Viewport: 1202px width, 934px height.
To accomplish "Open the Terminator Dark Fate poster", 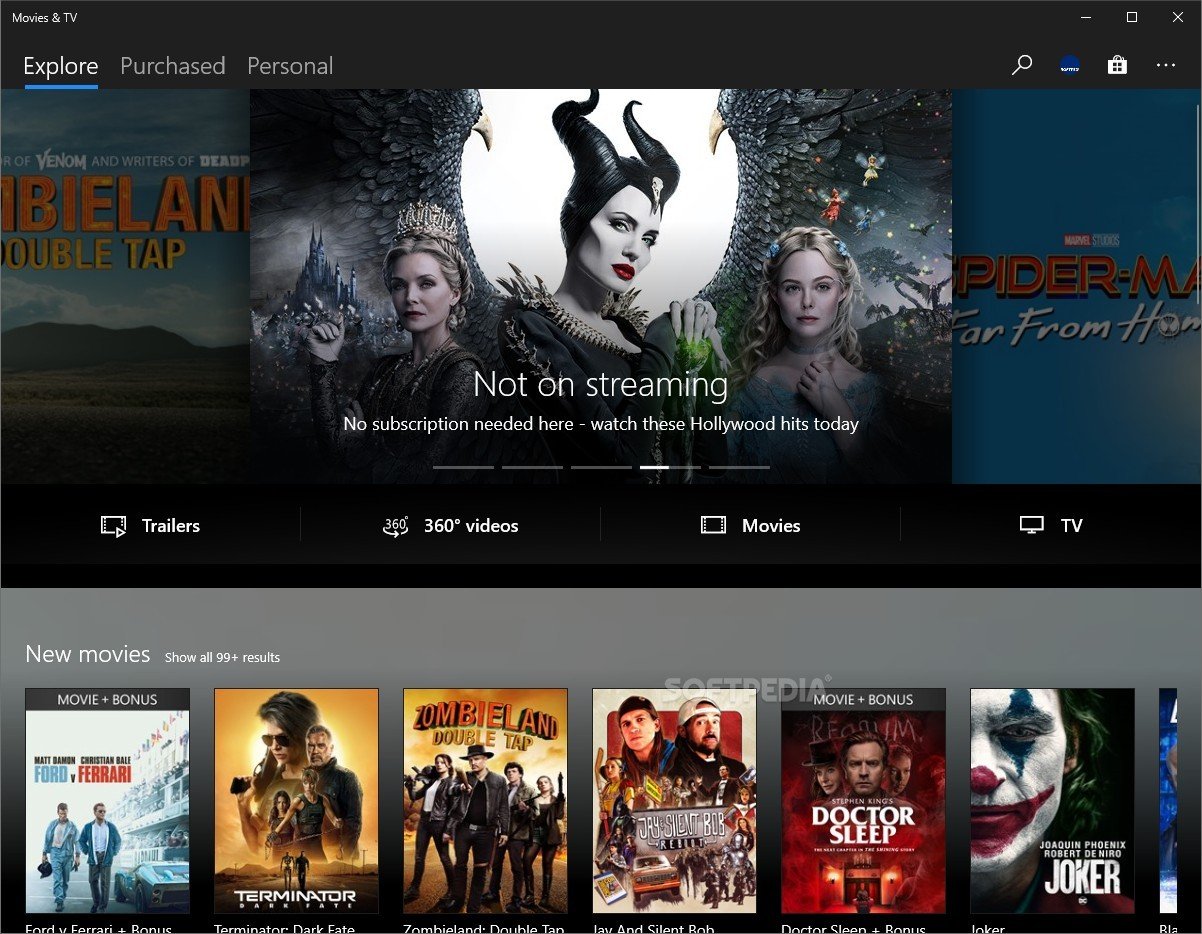I will click(296, 801).
